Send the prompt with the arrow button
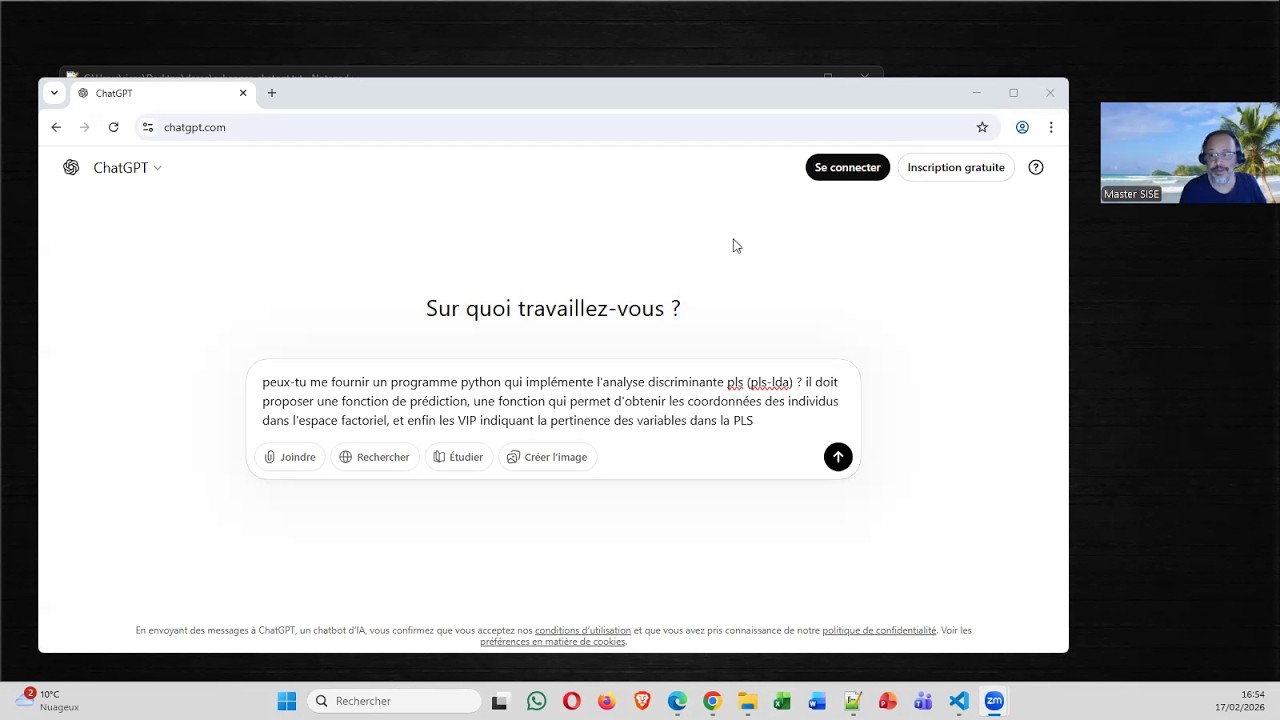Image resolution: width=1280 pixels, height=720 pixels. [838, 457]
